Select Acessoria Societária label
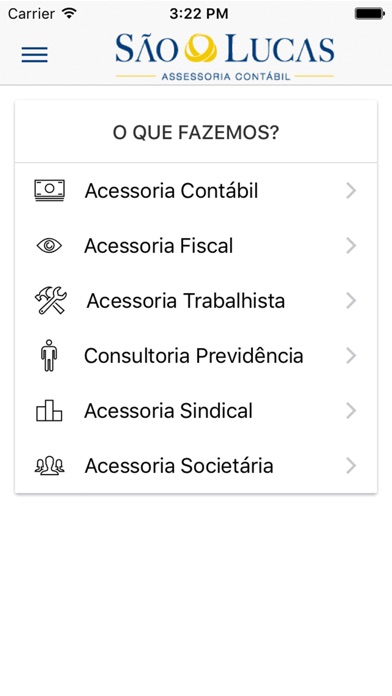The height and width of the screenshot is (696, 392). (179, 466)
